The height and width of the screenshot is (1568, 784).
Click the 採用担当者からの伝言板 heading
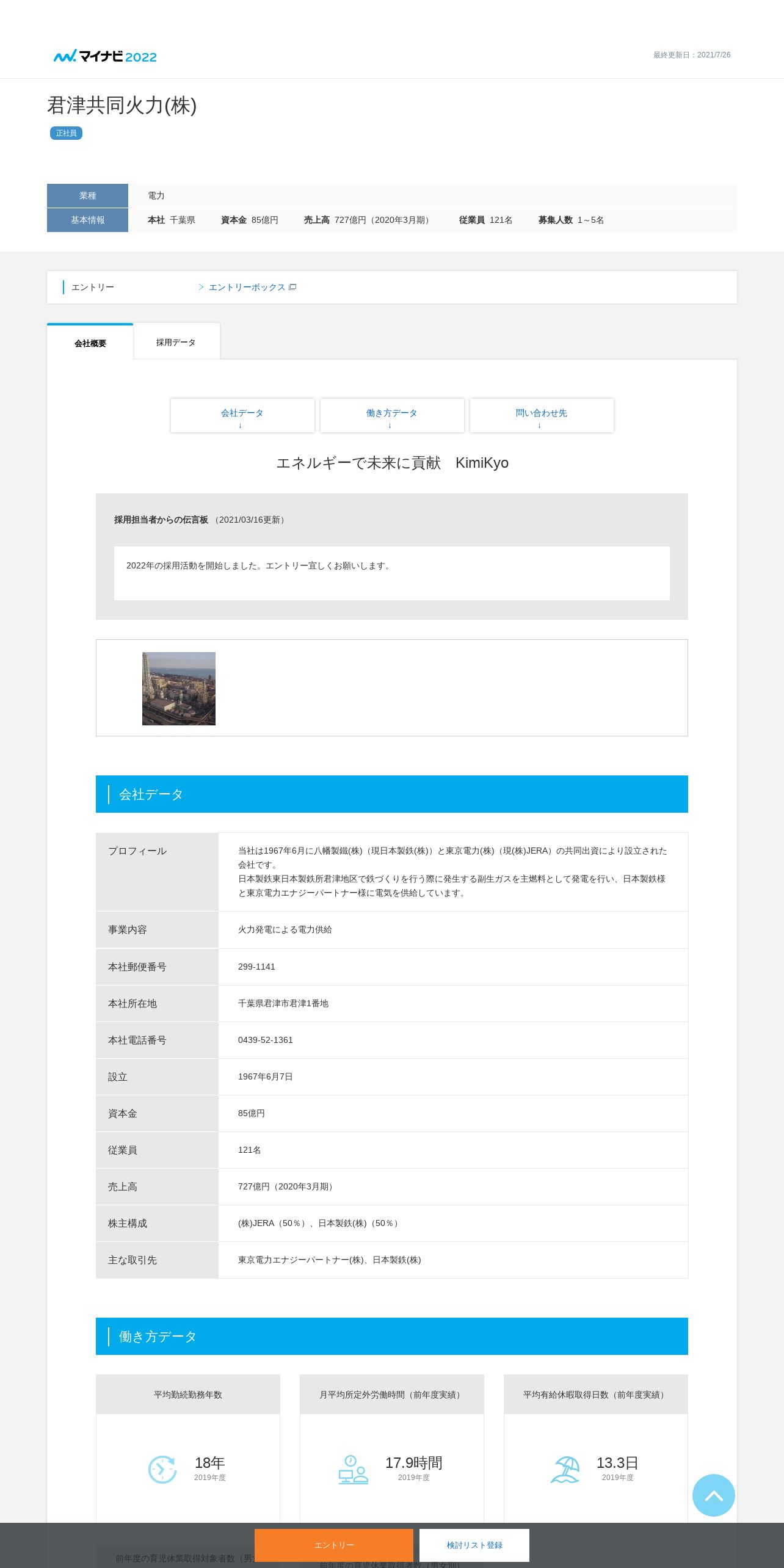coord(161,520)
